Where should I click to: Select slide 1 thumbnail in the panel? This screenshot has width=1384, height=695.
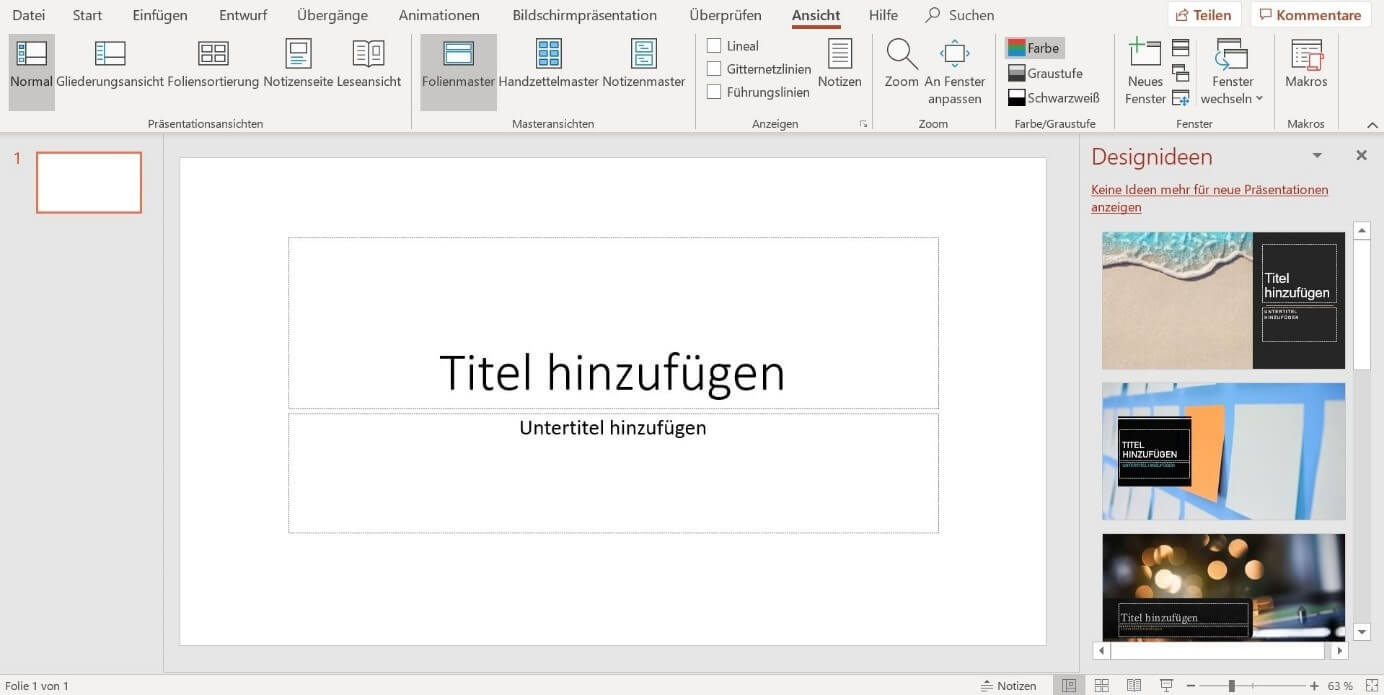tap(89, 182)
